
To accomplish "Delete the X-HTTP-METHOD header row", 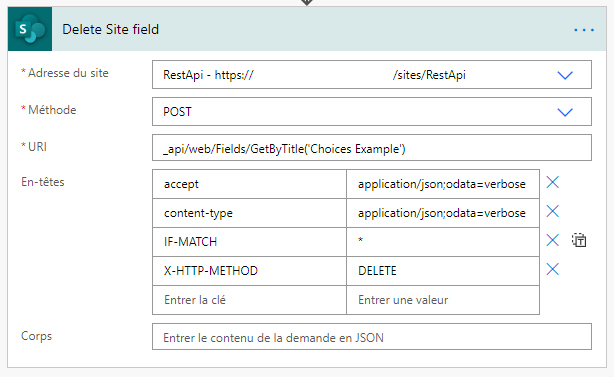I will pyautogui.click(x=553, y=269).
